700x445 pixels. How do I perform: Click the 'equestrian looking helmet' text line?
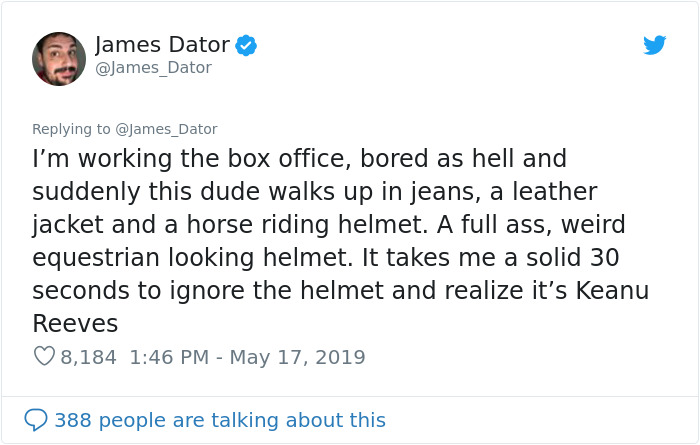pos(325,258)
